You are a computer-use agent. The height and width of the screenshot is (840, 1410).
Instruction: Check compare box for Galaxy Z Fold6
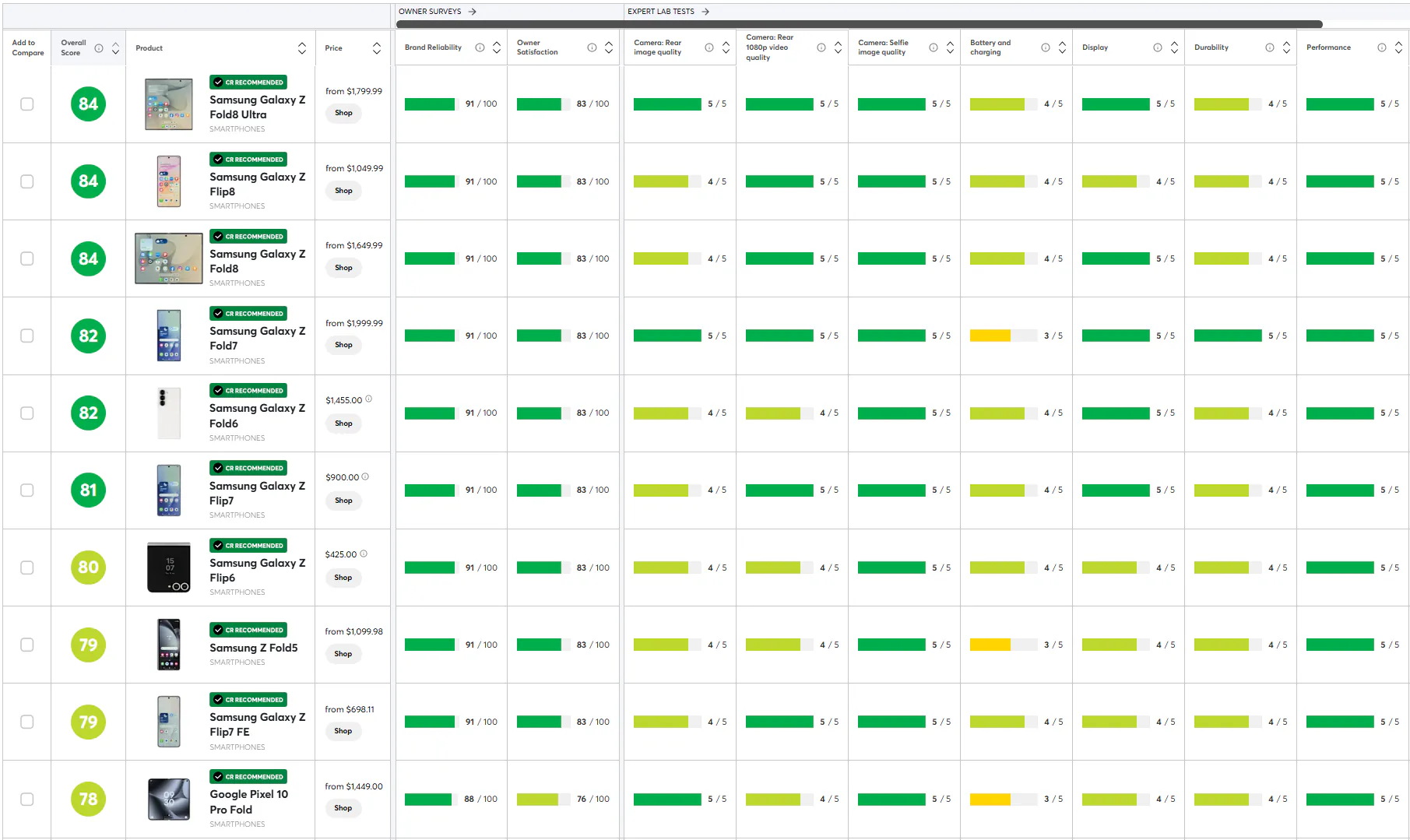(x=27, y=413)
